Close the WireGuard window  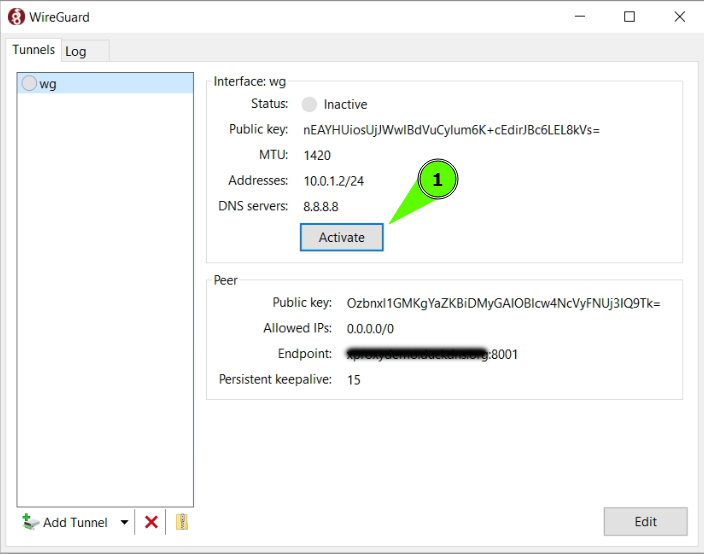click(x=679, y=17)
